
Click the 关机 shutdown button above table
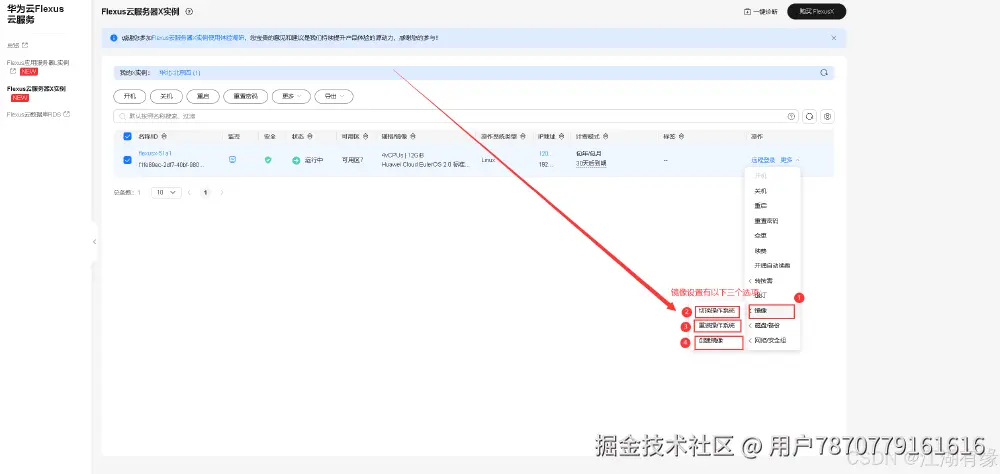click(166, 96)
